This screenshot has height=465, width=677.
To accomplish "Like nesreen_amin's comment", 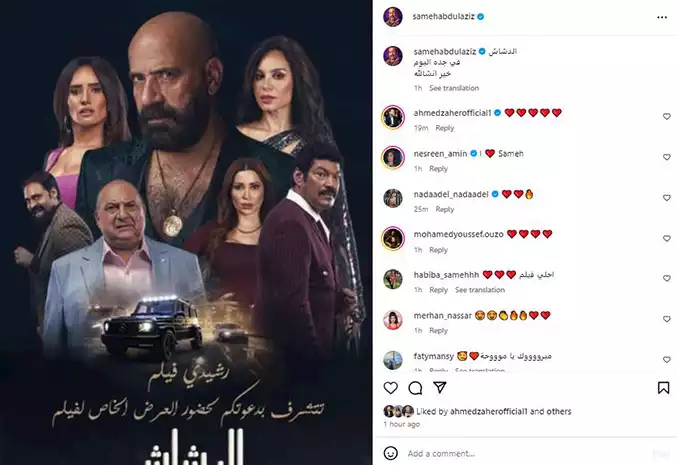I will [x=667, y=157].
